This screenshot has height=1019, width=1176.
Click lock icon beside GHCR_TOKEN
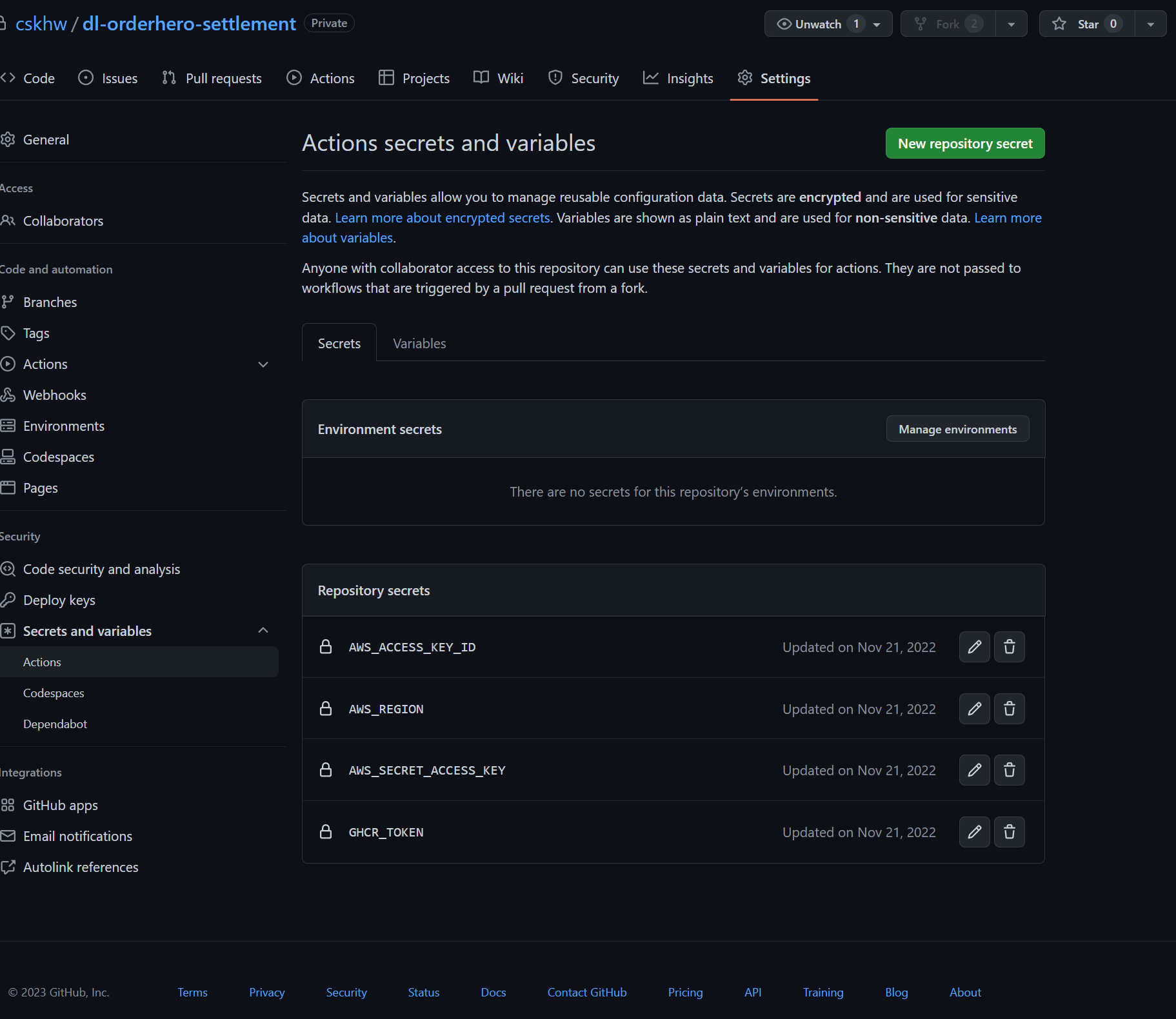pyautogui.click(x=326, y=831)
